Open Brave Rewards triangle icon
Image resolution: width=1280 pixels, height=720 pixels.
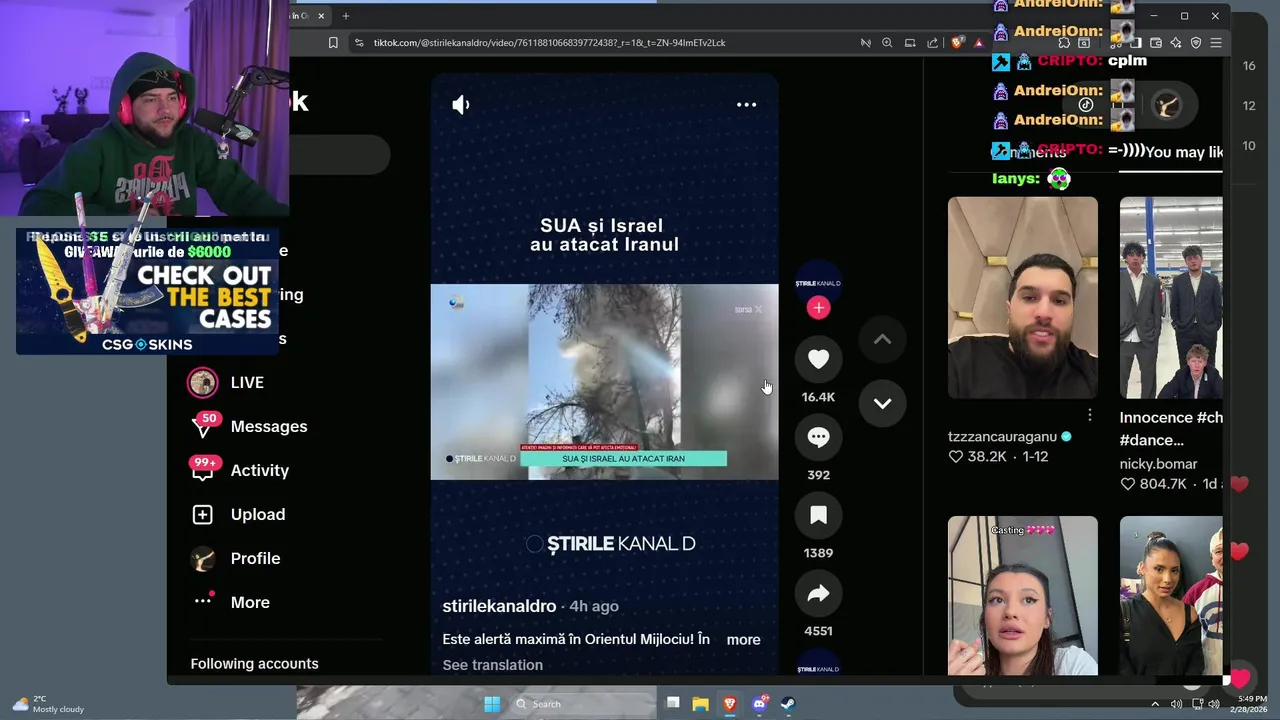pyautogui.click(x=979, y=43)
